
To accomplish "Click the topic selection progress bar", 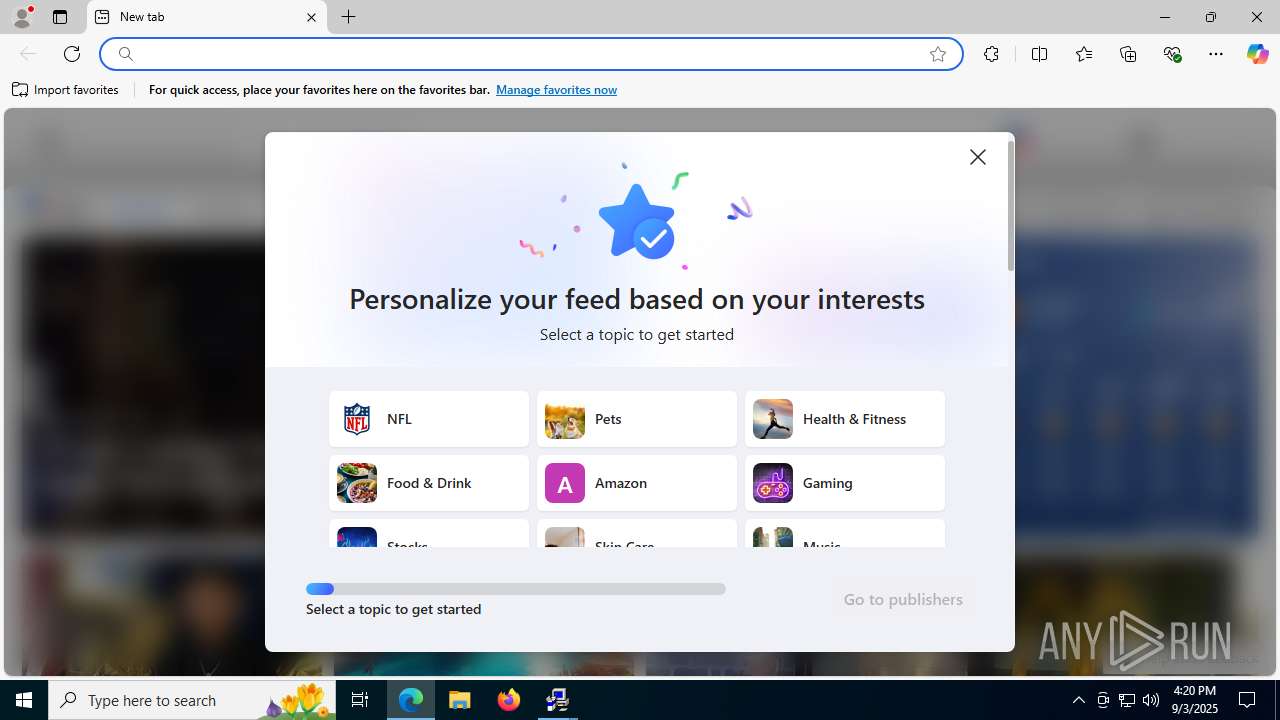I will coord(516,589).
